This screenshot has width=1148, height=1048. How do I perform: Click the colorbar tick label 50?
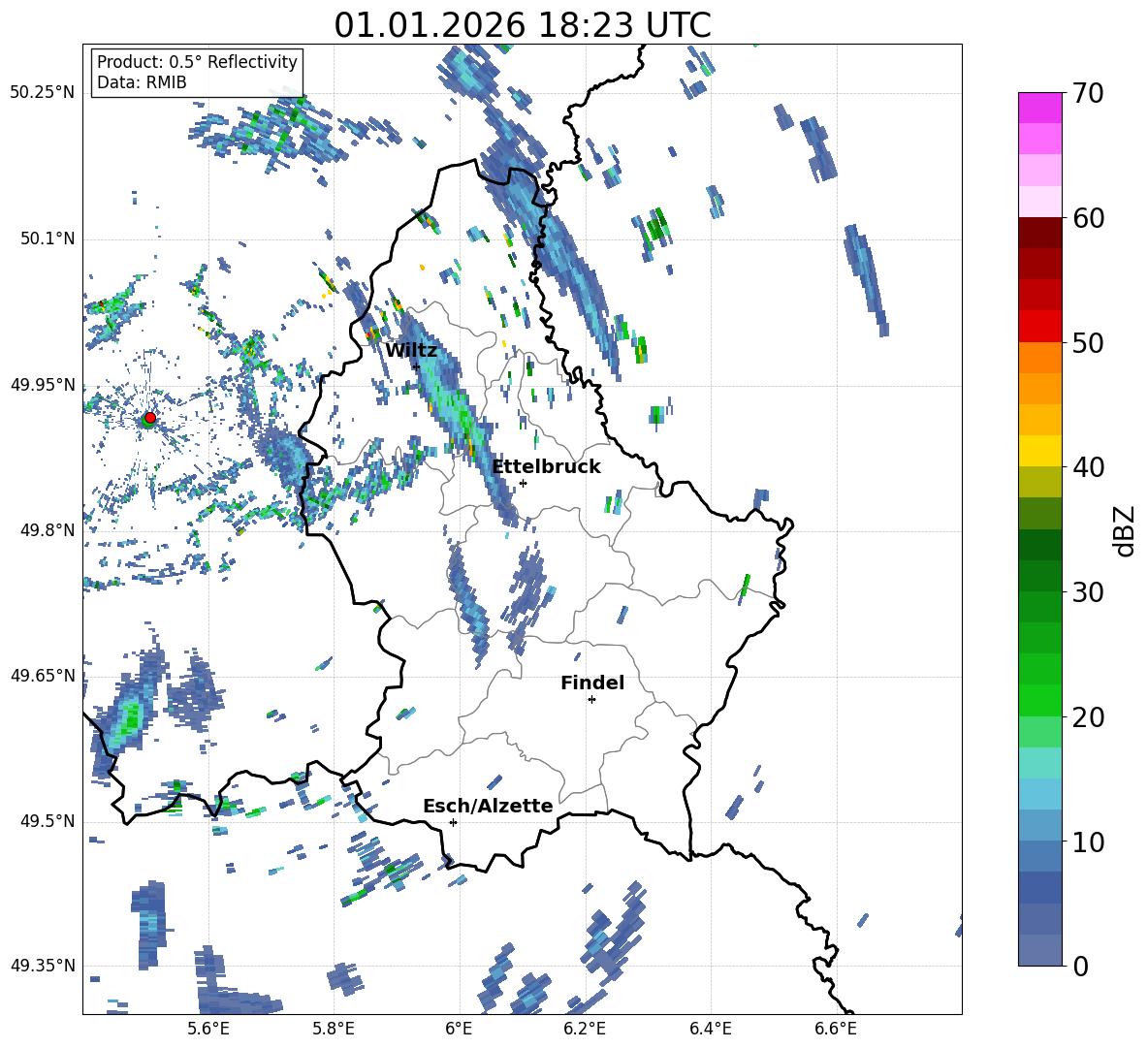pos(1089,342)
